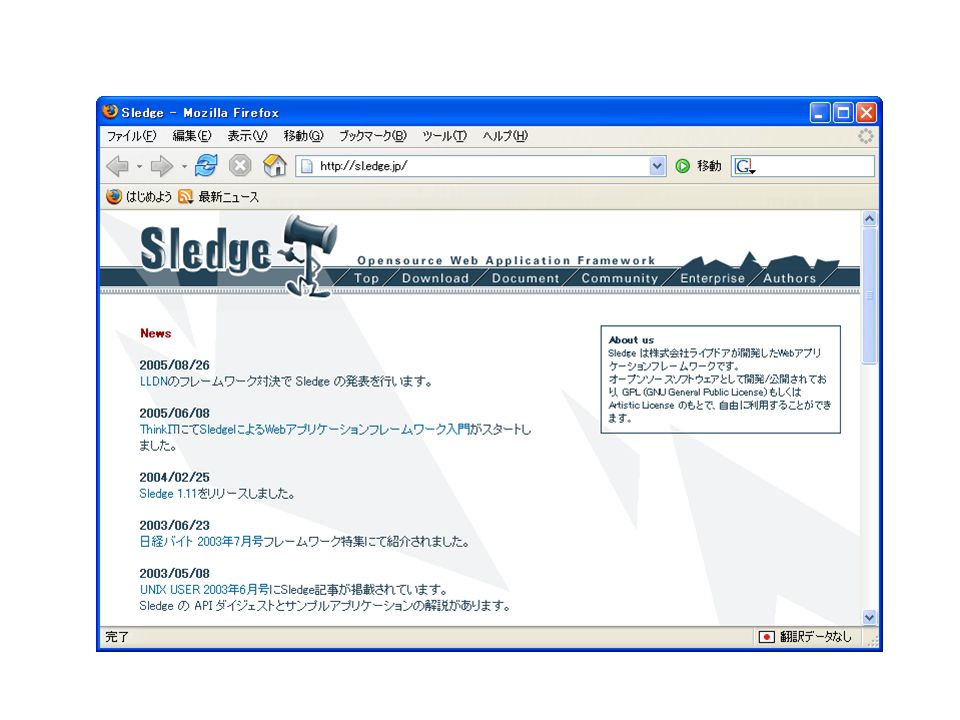Screen dimensions: 960x720
Task: Go forward with the Forward arrow
Action: coord(161,166)
